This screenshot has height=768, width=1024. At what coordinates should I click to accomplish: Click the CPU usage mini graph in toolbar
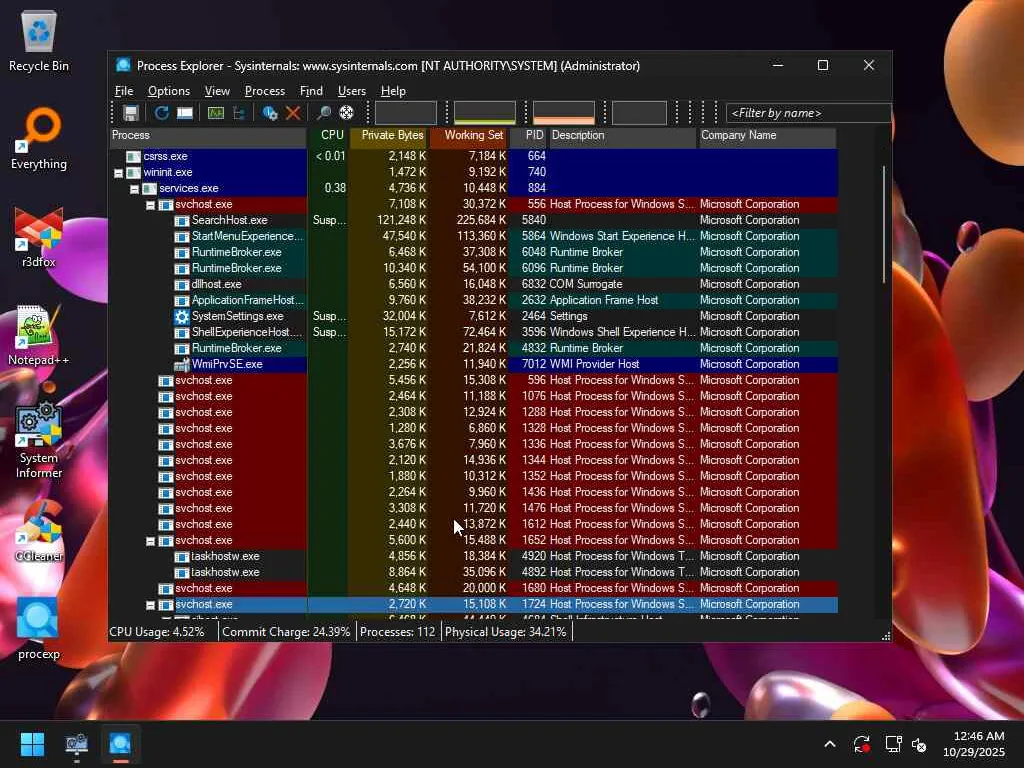(x=406, y=113)
